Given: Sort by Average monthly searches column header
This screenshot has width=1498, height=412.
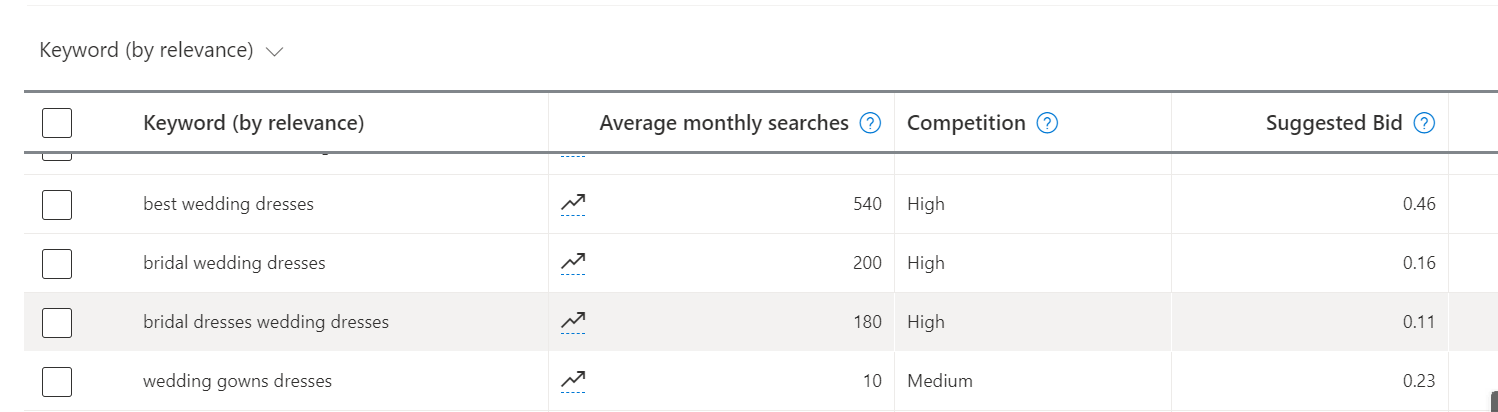Looking at the screenshot, I should tap(723, 124).
